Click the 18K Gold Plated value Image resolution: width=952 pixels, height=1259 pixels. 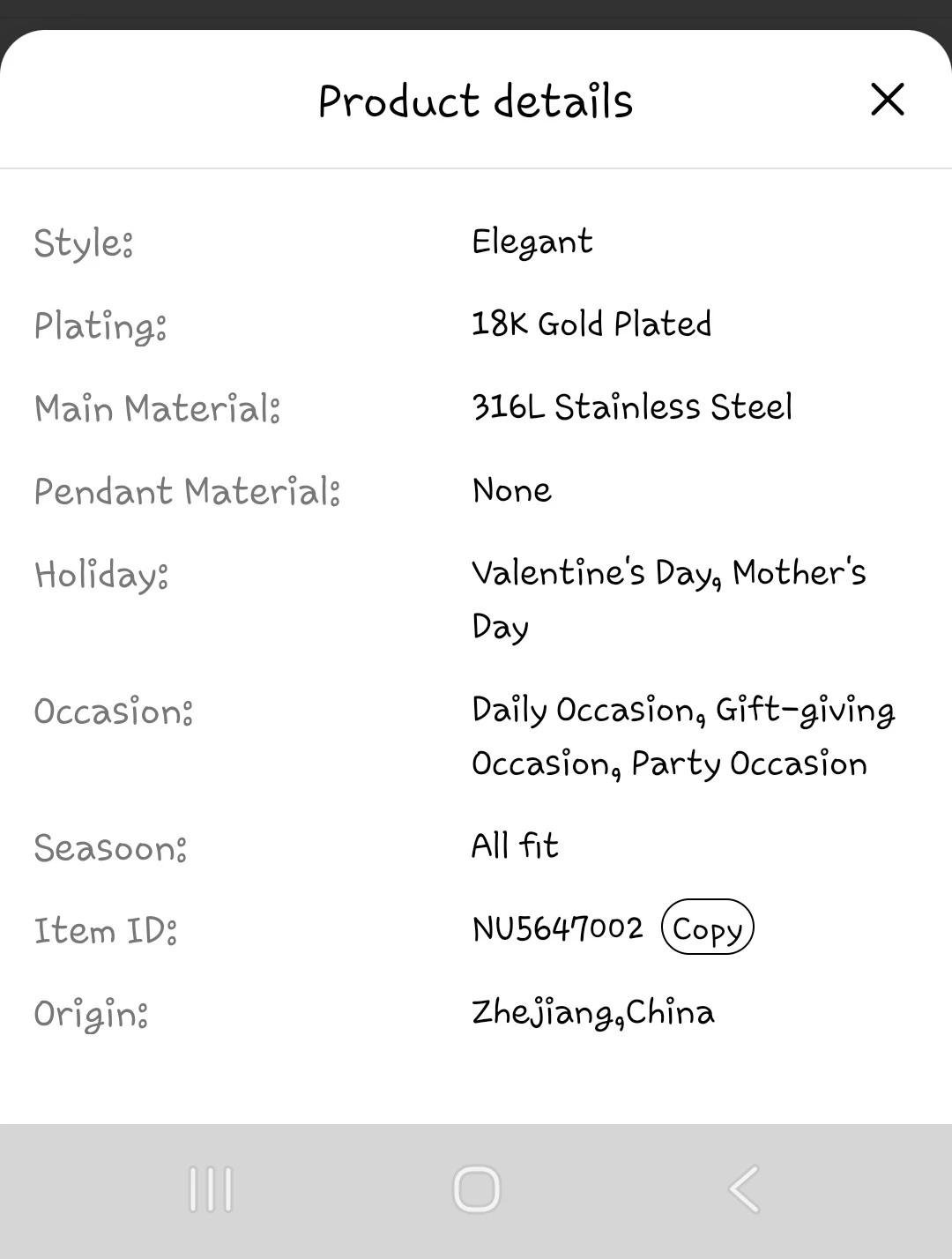(591, 324)
